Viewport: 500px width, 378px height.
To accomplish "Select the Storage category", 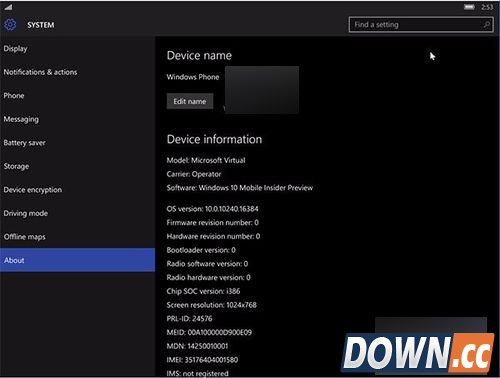I will point(77,166).
